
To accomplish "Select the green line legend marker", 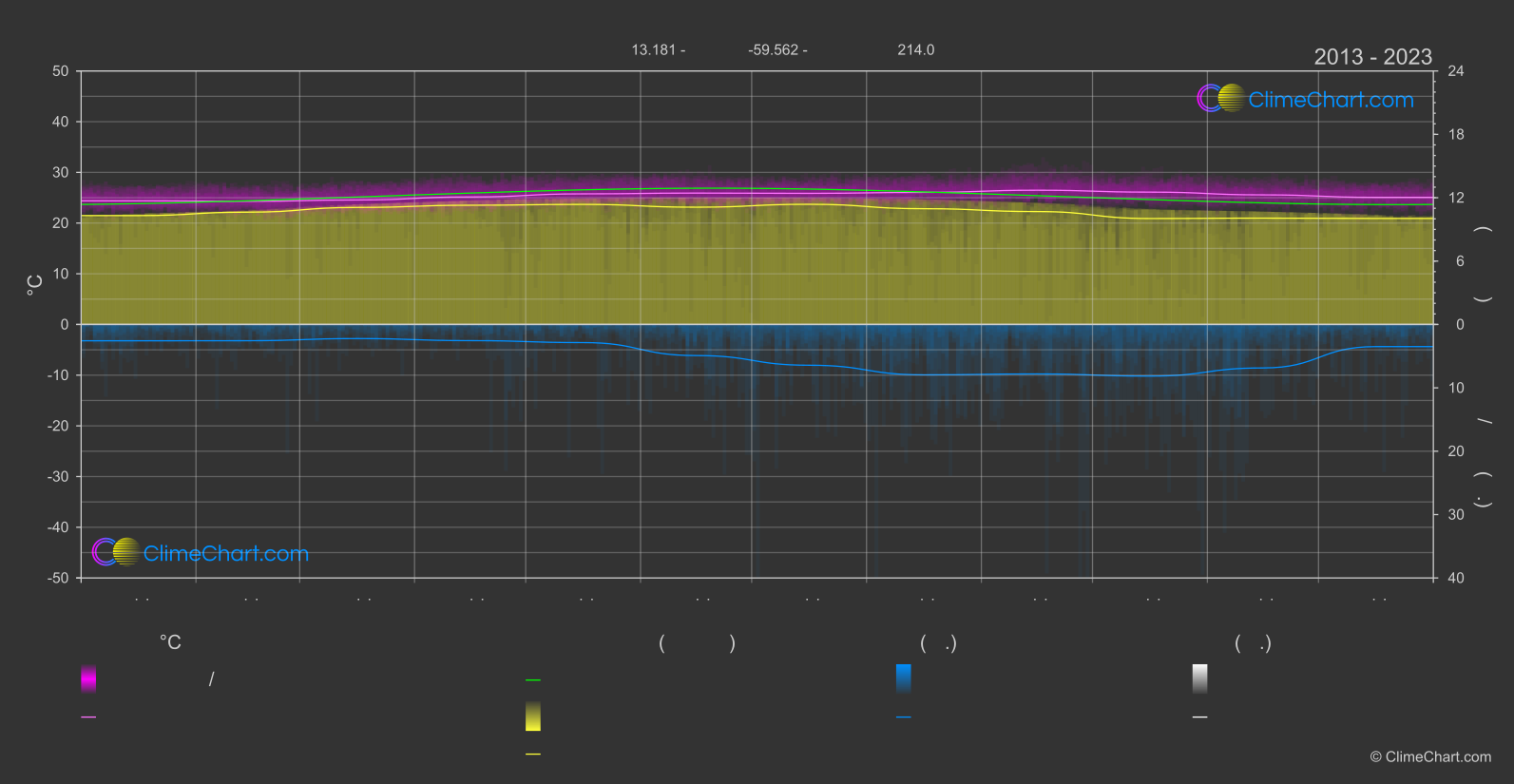I will click(533, 680).
